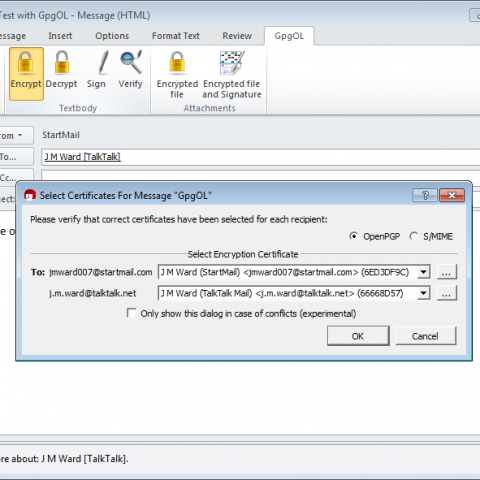Open the From account dropdown
The width and height of the screenshot is (480, 480).
pos(16,135)
